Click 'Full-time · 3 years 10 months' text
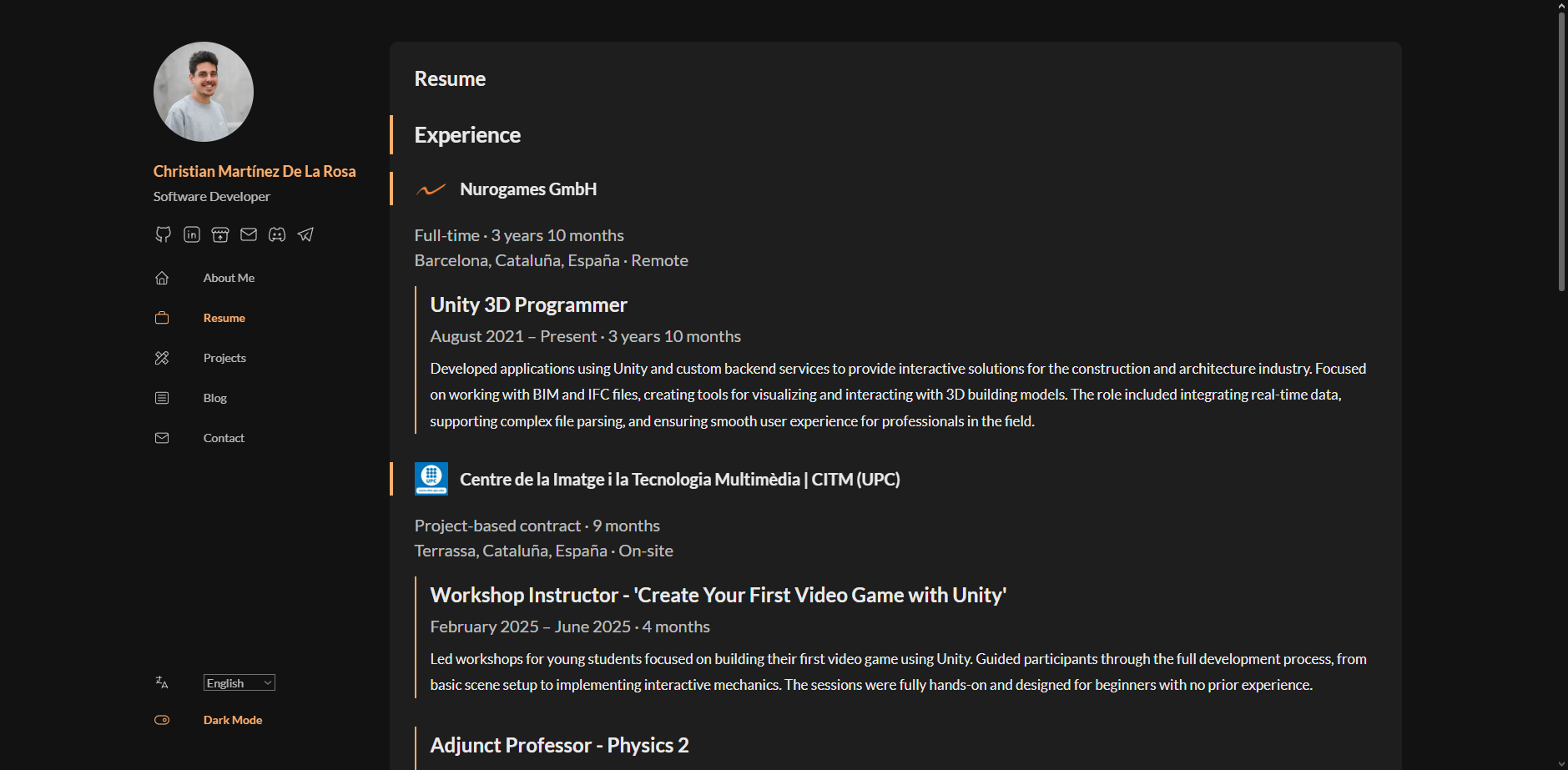This screenshot has width=1568, height=770. pyautogui.click(x=519, y=235)
